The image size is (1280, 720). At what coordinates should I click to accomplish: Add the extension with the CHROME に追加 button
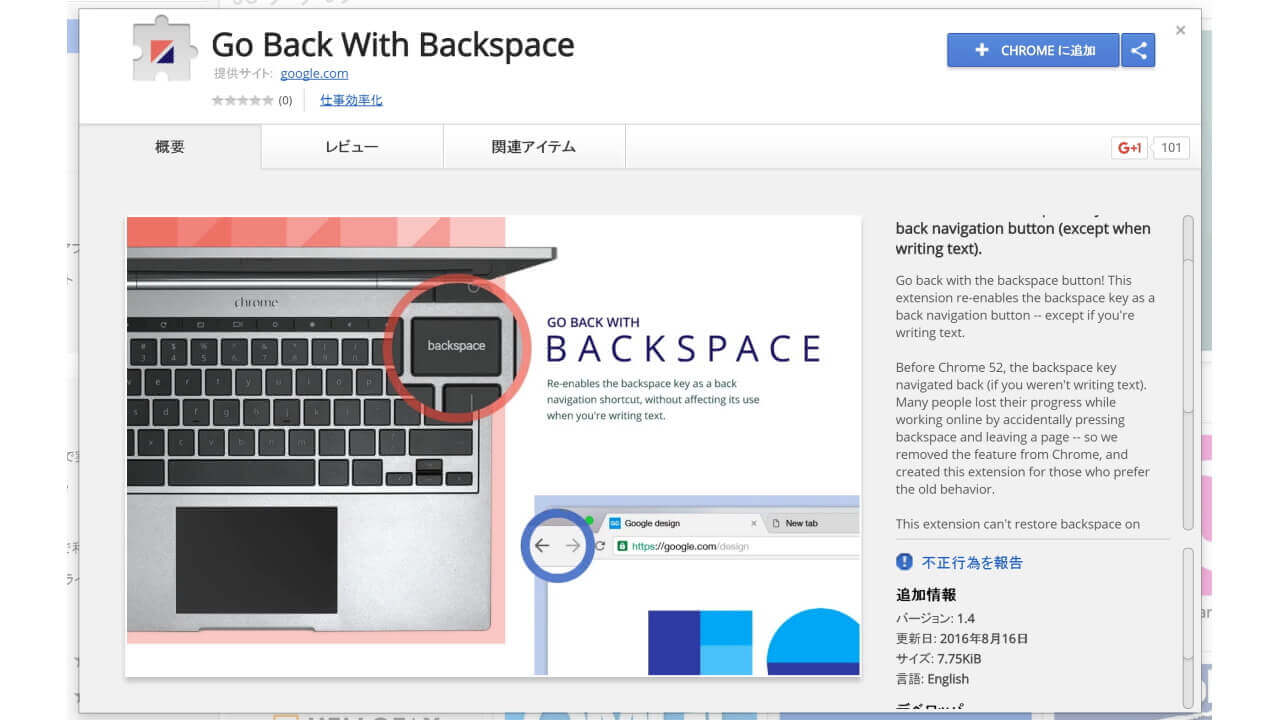point(1033,49)
